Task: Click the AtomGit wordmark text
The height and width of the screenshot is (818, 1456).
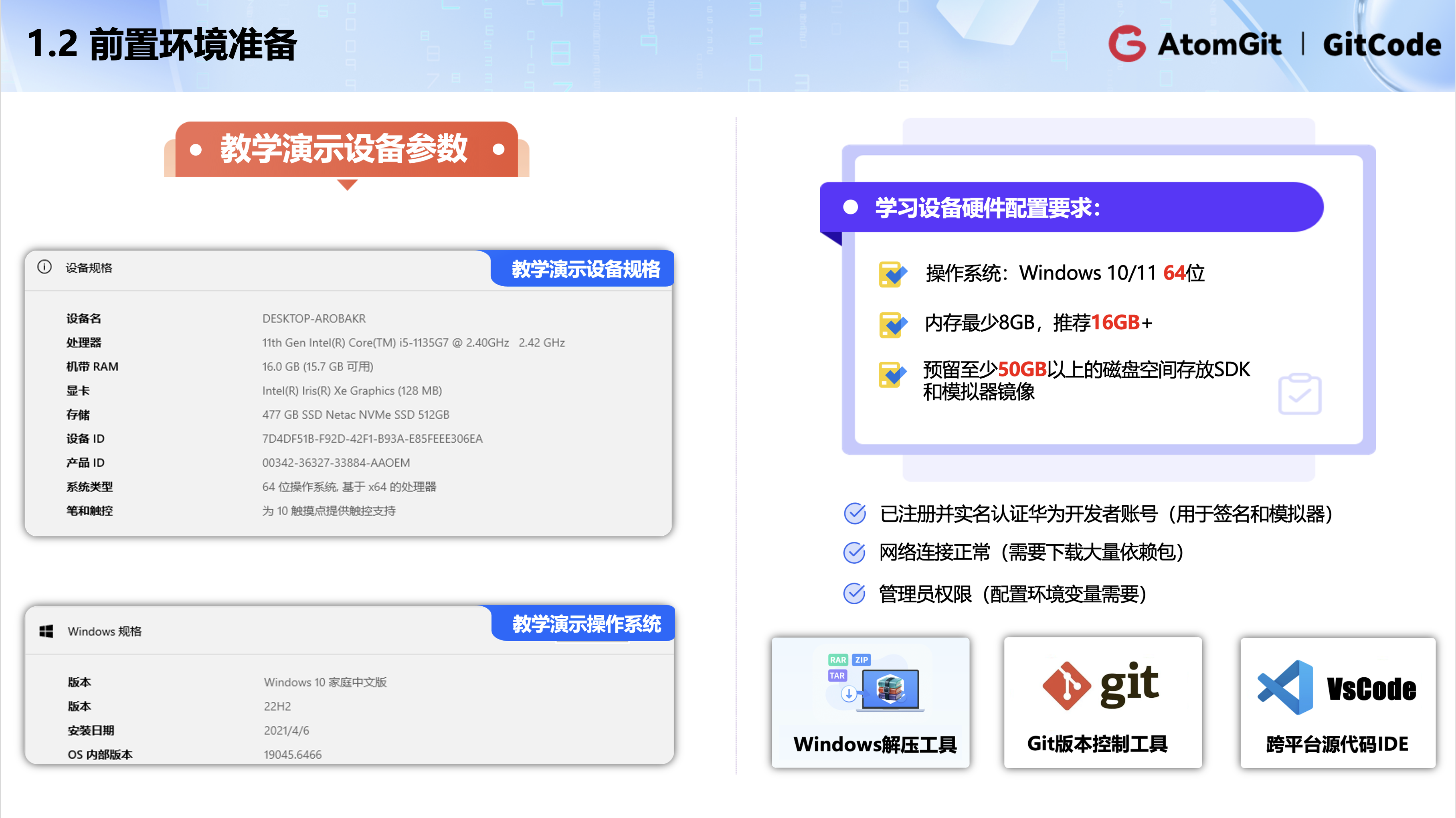Action: [1219, 44]
